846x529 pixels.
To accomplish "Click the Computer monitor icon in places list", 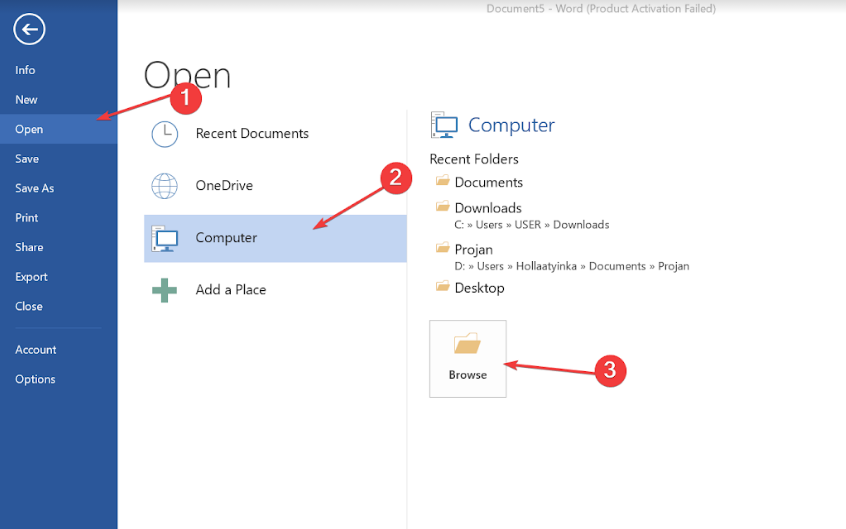I will click(165, 239).
